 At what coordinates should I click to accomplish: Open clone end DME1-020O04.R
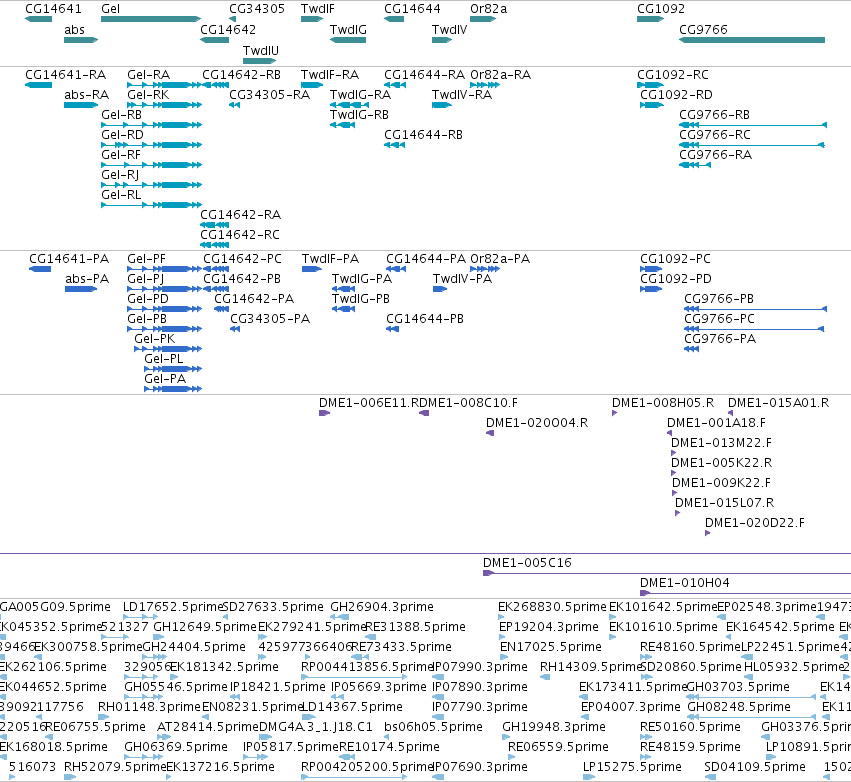click(x=537, y=422)
